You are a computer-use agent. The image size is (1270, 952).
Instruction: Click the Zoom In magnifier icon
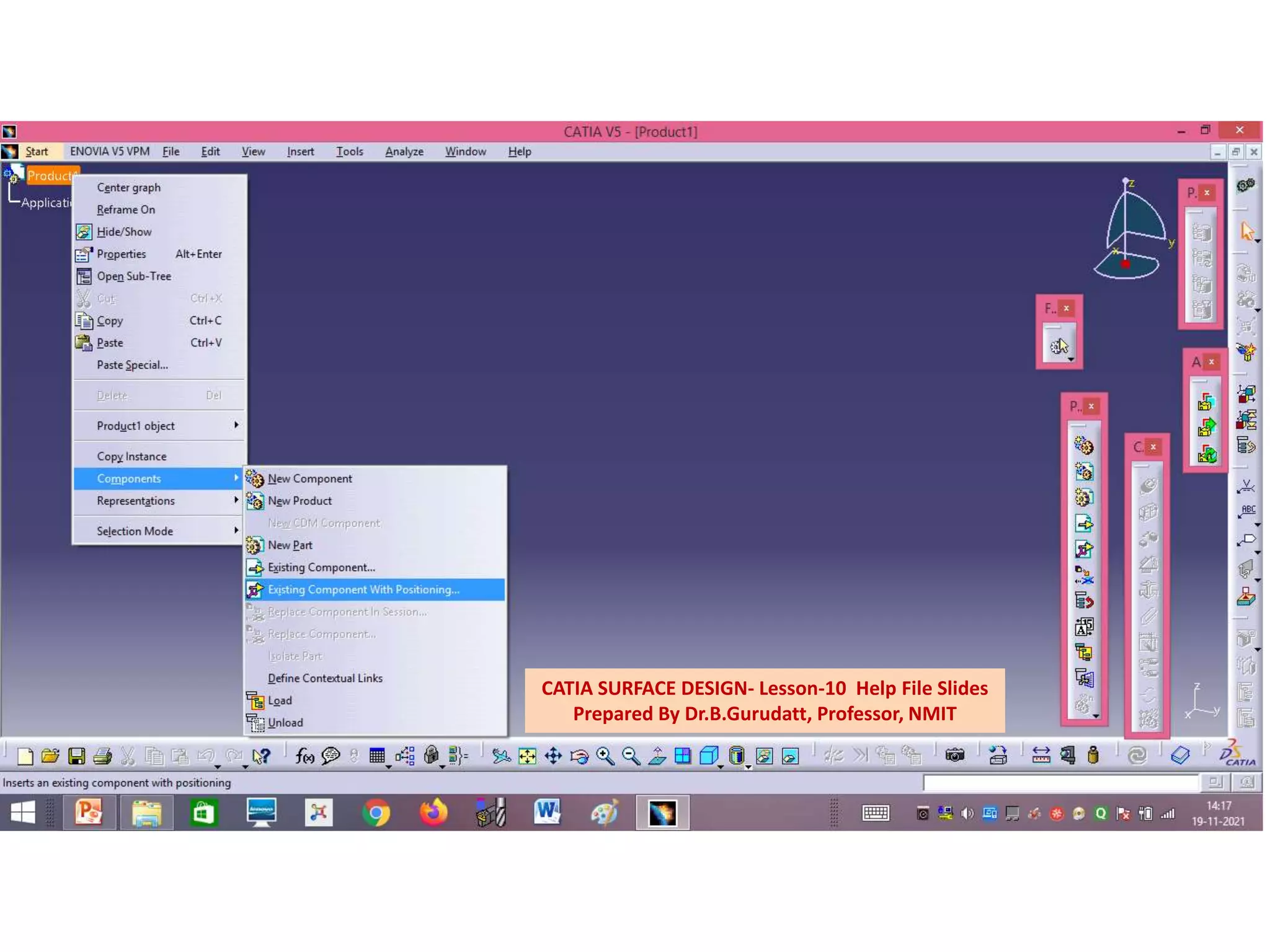point(605,756)
